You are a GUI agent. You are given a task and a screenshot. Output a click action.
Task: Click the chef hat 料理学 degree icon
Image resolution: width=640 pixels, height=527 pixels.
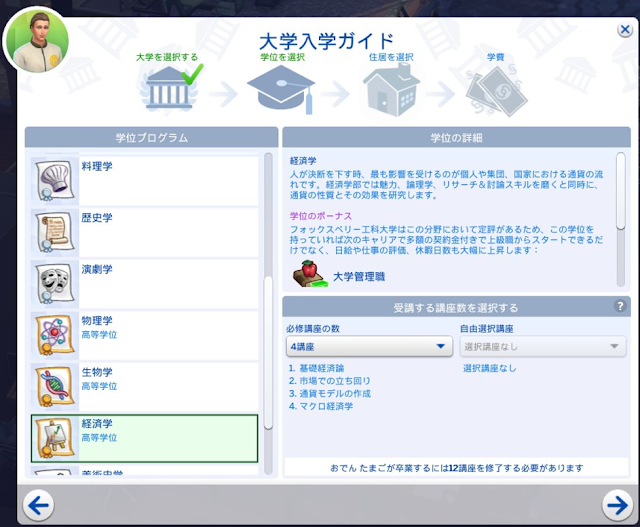(x=54, y=180)
